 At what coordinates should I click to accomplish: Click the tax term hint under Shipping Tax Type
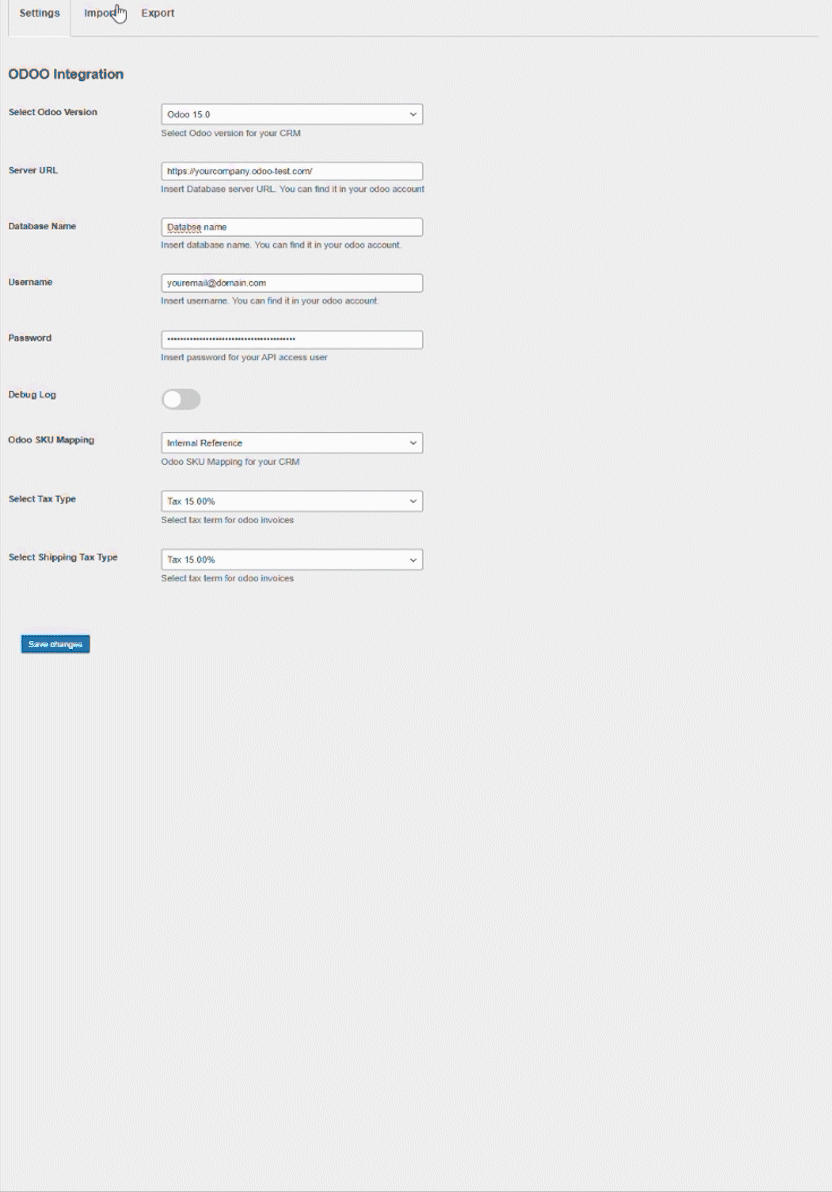click(x=227, y=579)
